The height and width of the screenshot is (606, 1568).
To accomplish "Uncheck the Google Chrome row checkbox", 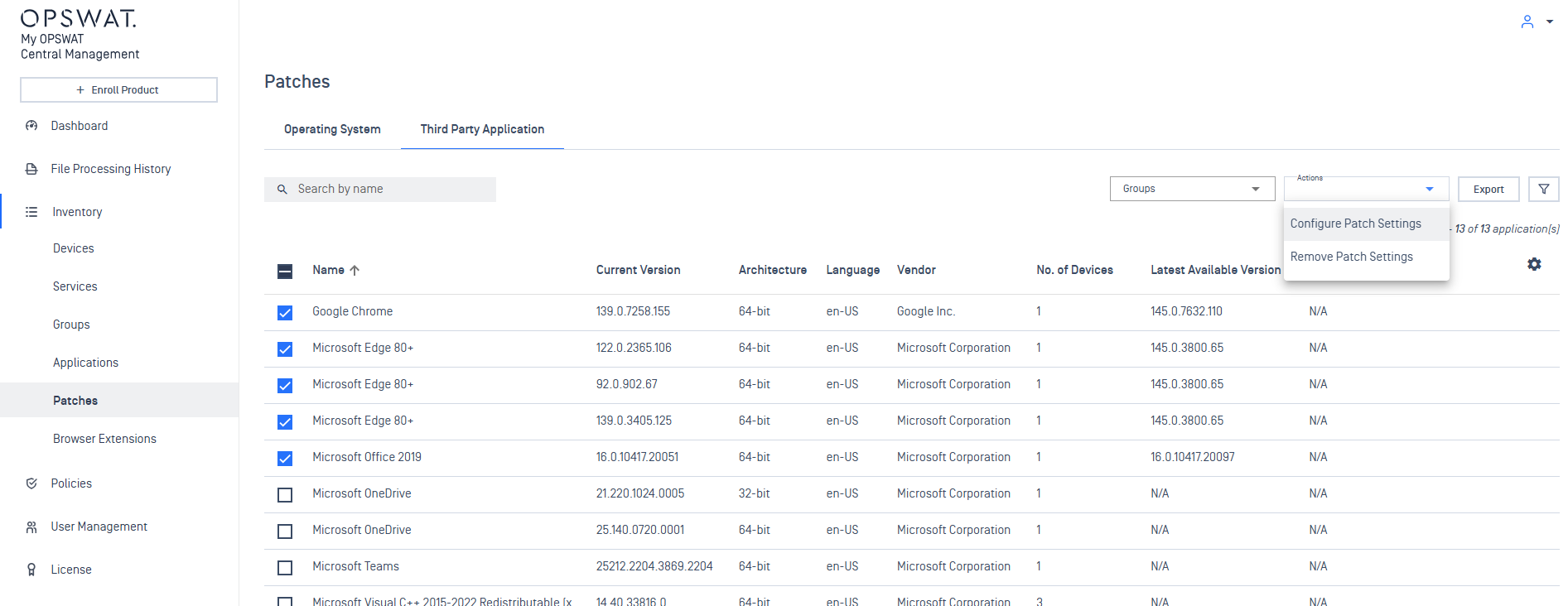I will point(285,313).
